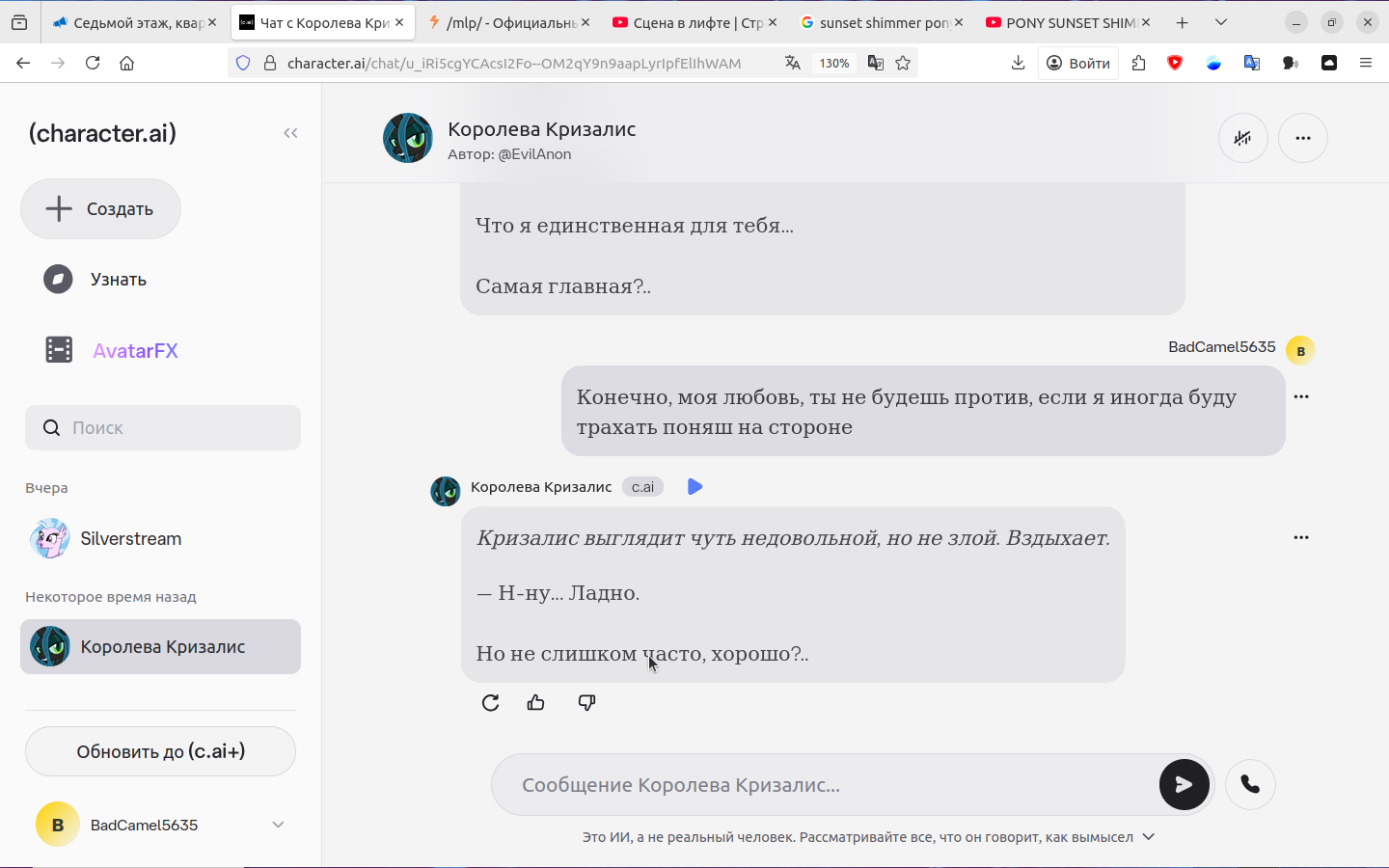Switch to the sunset shimmer Google tab

pos(882,22)
